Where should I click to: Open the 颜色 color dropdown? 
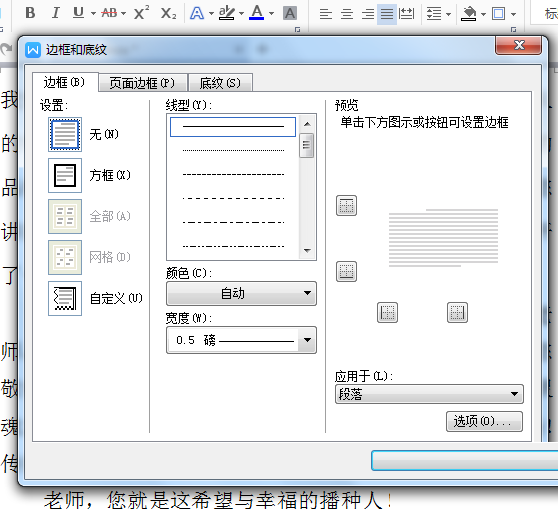(241, 293)
